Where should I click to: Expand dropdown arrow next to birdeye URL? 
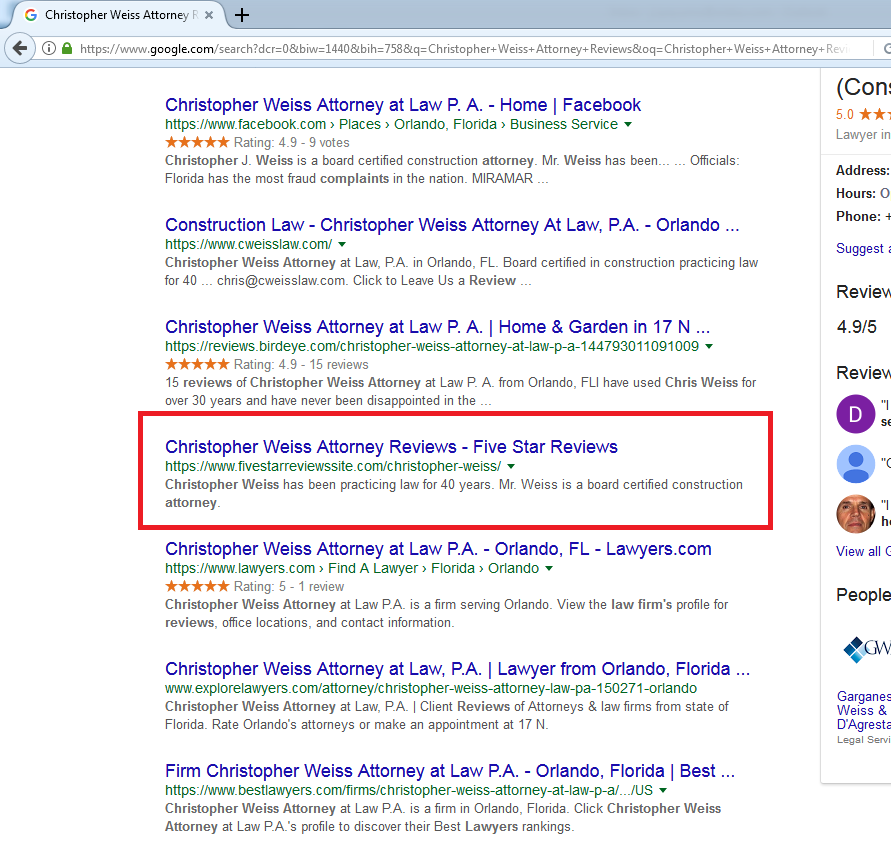coord(709,346)
